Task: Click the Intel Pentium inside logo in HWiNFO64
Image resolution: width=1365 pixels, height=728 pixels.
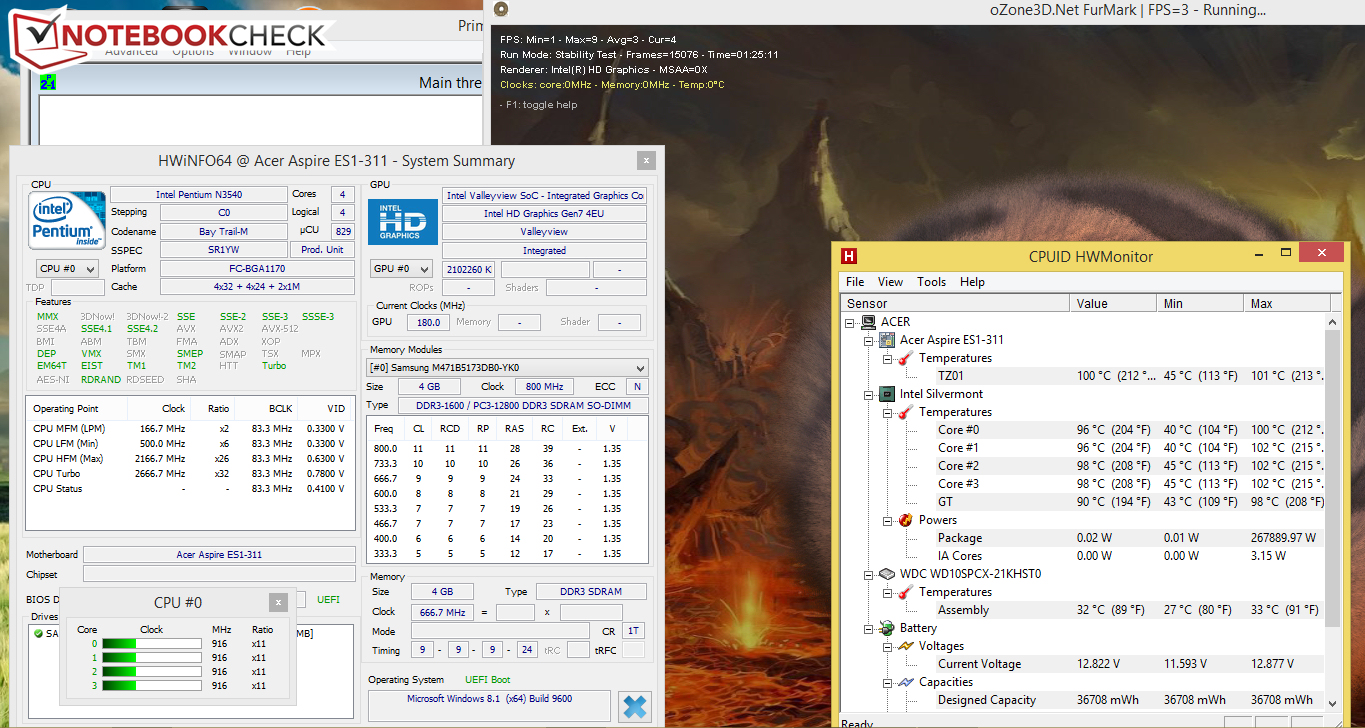Action: pyautogui.click(x=66, y=220)
